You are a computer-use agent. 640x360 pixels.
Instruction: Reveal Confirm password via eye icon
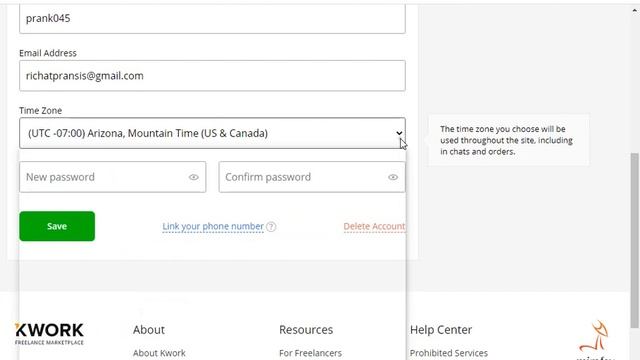point(393,177)
